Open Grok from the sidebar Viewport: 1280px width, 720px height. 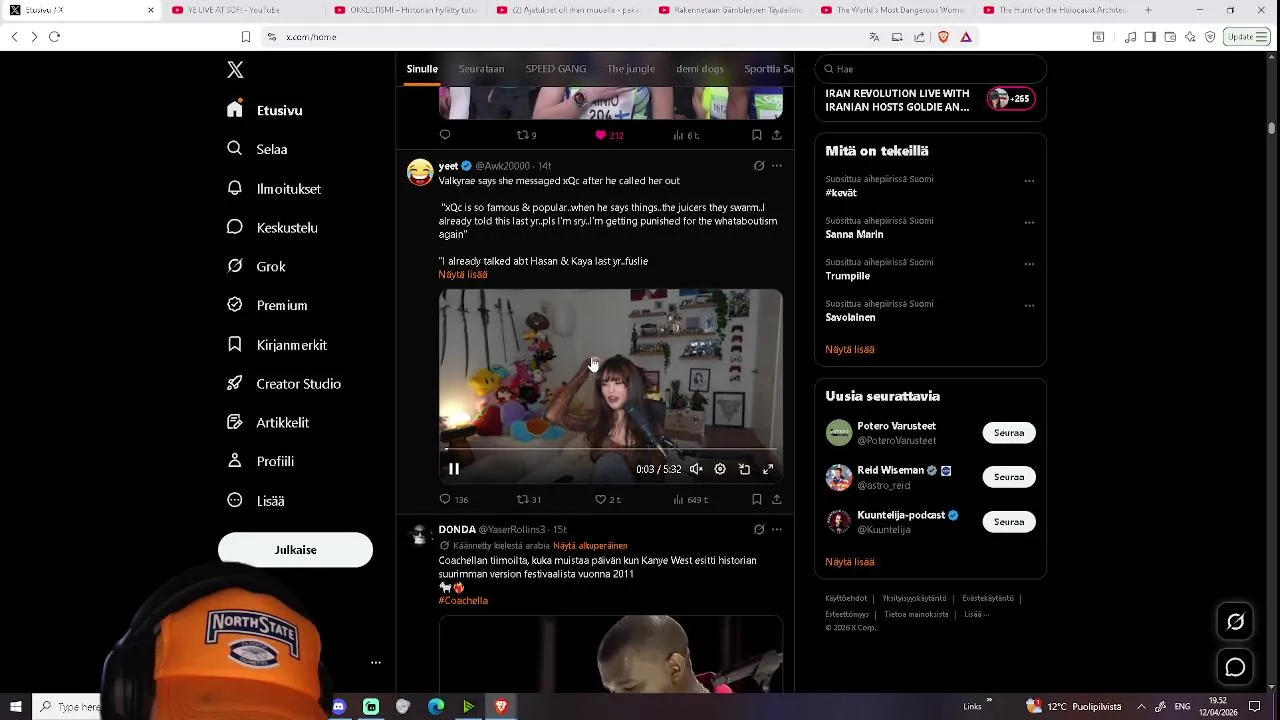tap(257, 266)
